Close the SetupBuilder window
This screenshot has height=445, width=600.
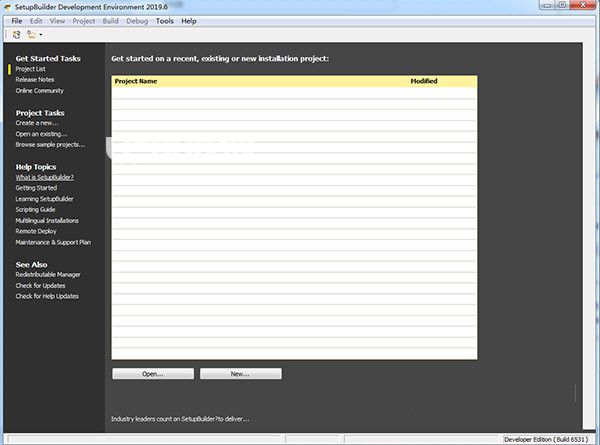click(x=582, y=5)
